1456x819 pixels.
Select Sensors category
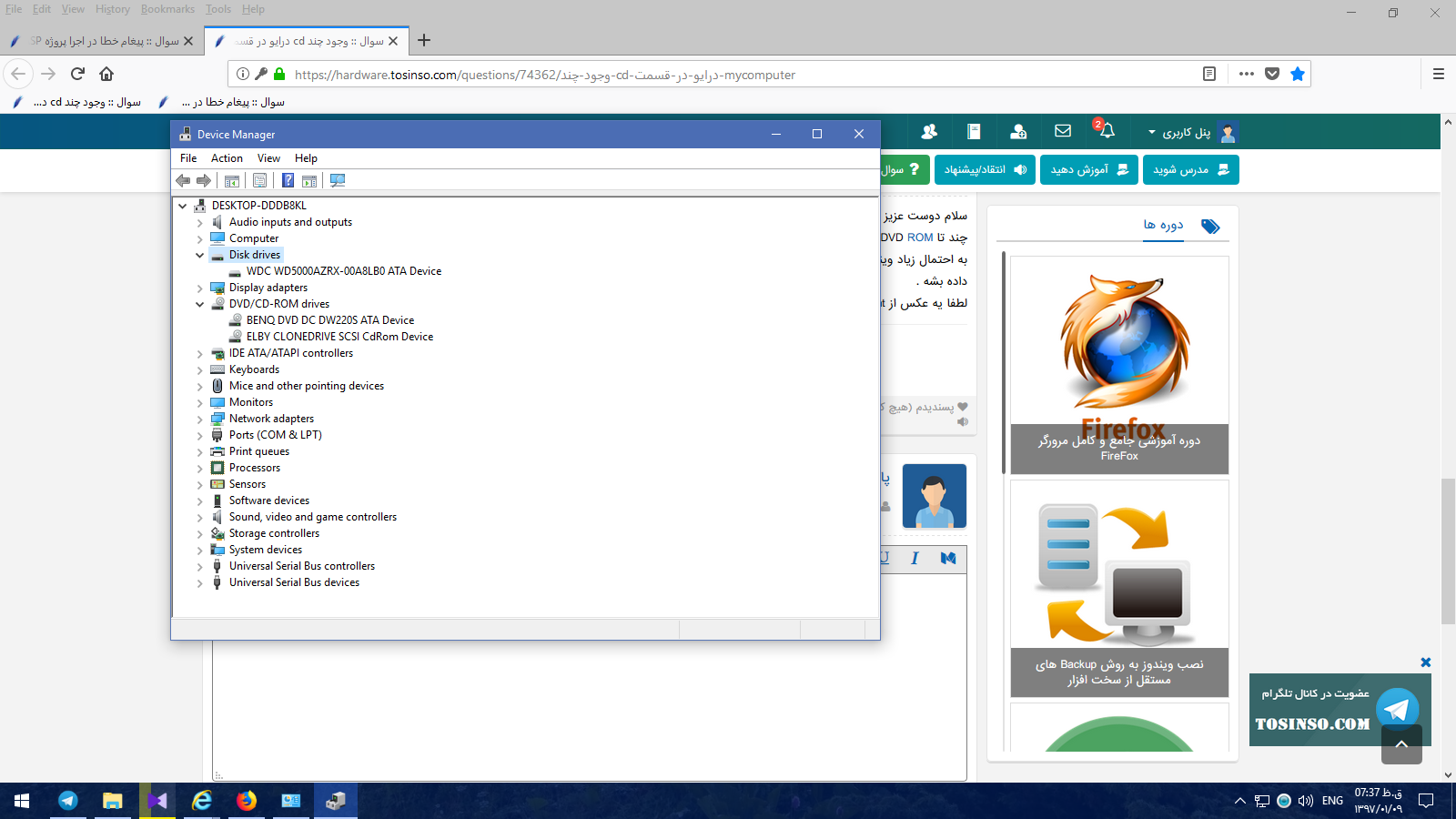(247, 484)
